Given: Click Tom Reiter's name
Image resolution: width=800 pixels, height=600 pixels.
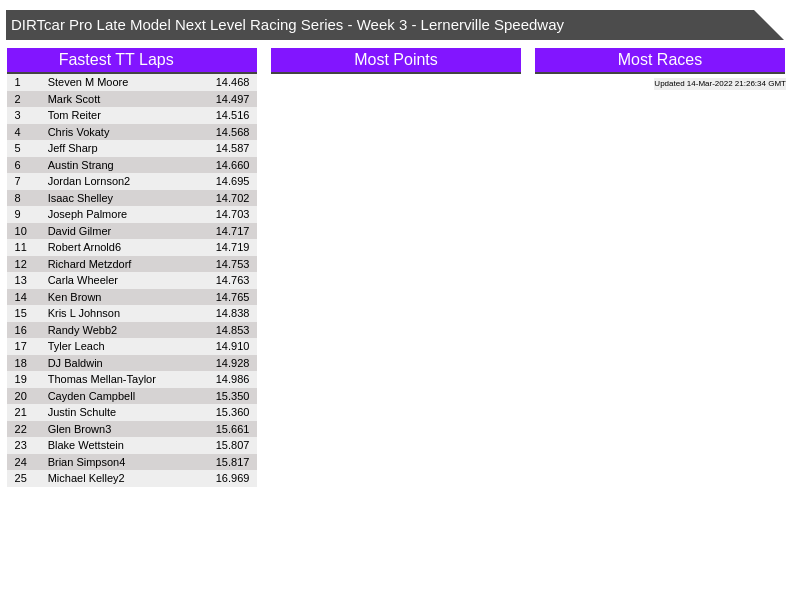Looking at the screenshot, I should point(74,115).
